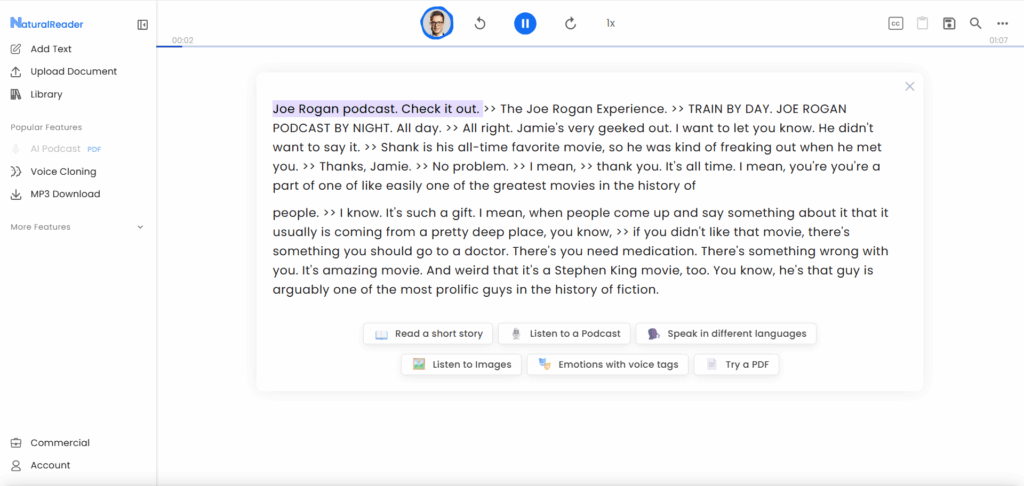Click the clipboard paste icon

pyautogui.click(x=922, y=24)
